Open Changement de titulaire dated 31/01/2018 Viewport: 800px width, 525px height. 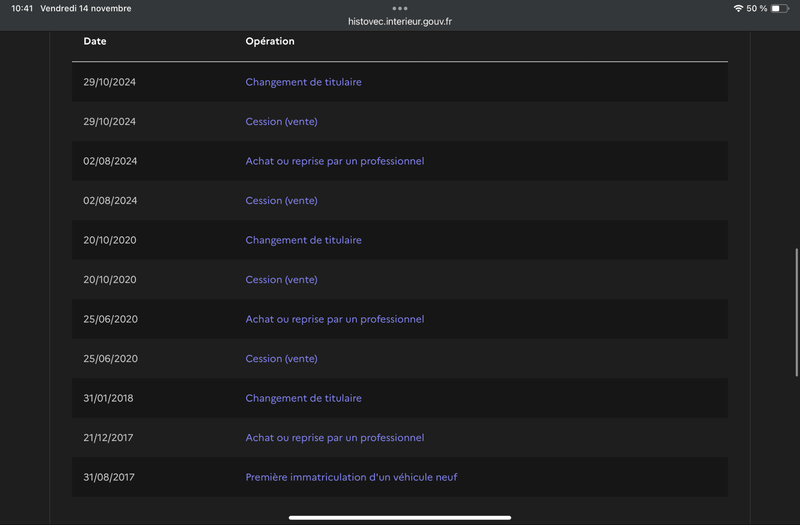pyautogui.click(x=303, y=398)
